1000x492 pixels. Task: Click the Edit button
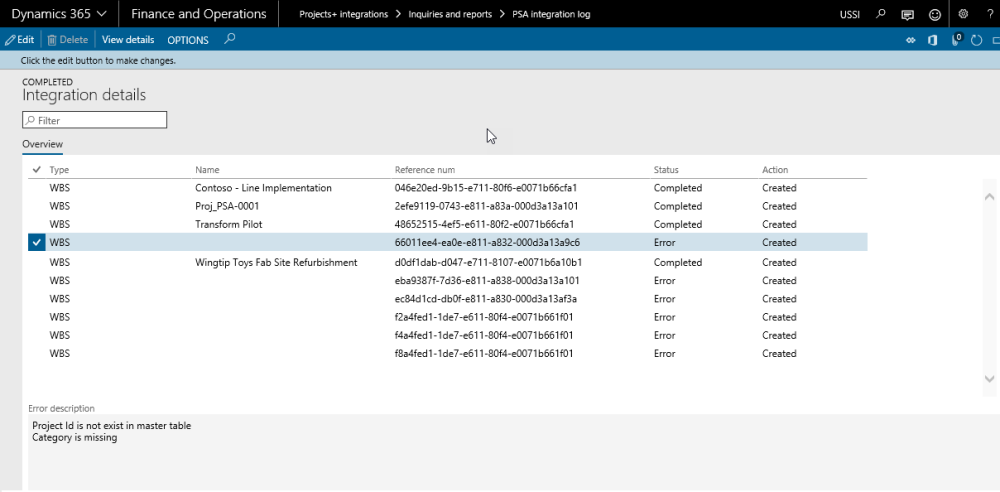coord(19,40)
